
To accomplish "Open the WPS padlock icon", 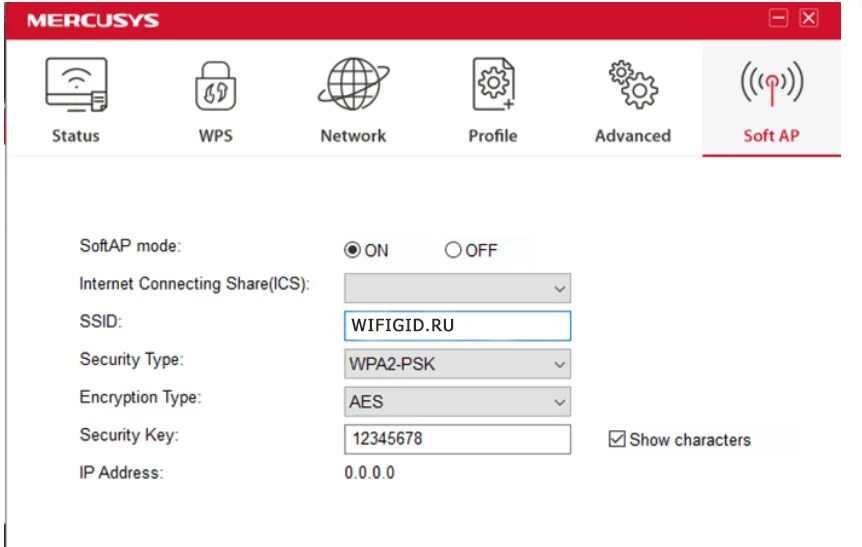I will [x=216, y=86].
